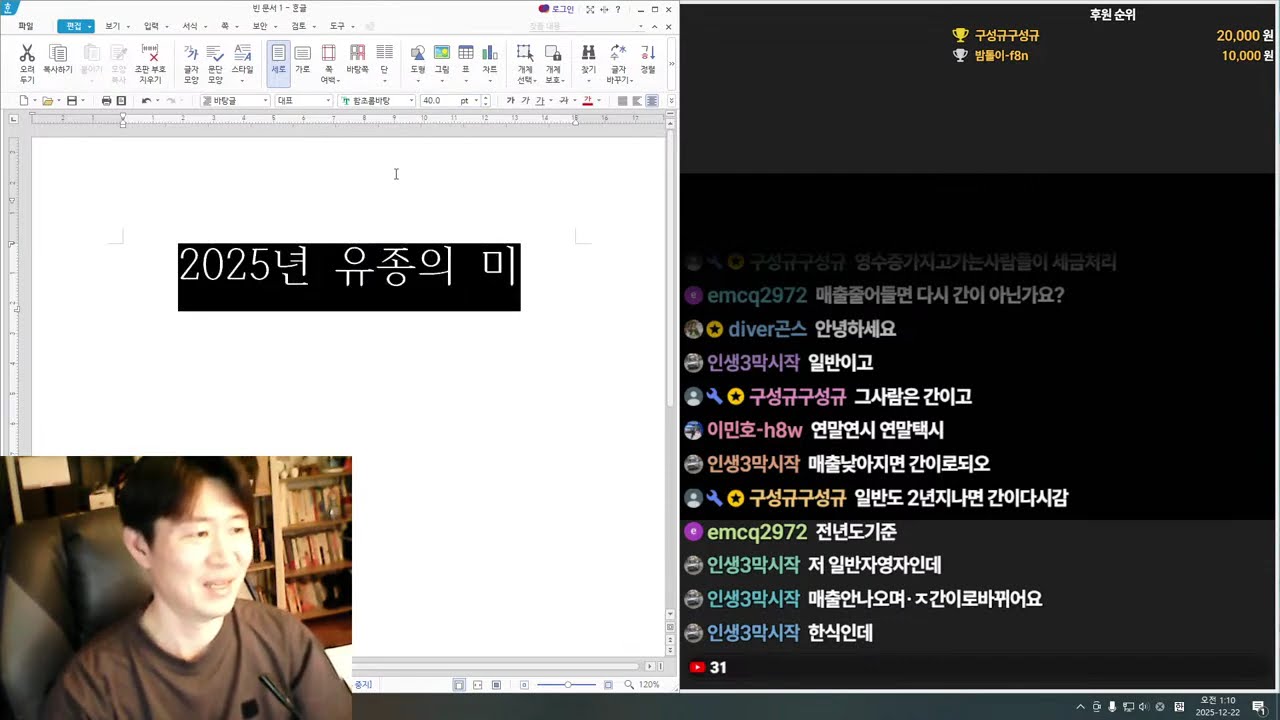Expand dropdown arrow under 도형
This screenshot has width=1280, height=720.
click(x=418, y=80)
